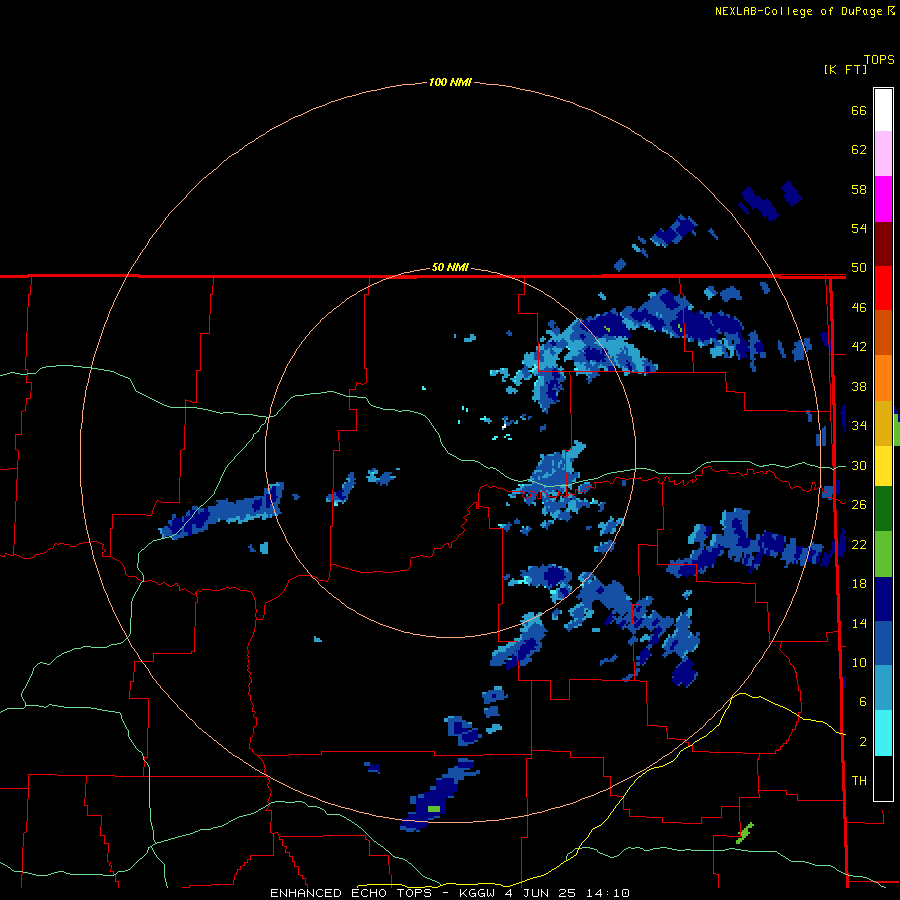Click the green streak echo in lower right
Image resolution: width=900 pixels, height=900 pixels.
pyautogui.click(x=745, y=833)
